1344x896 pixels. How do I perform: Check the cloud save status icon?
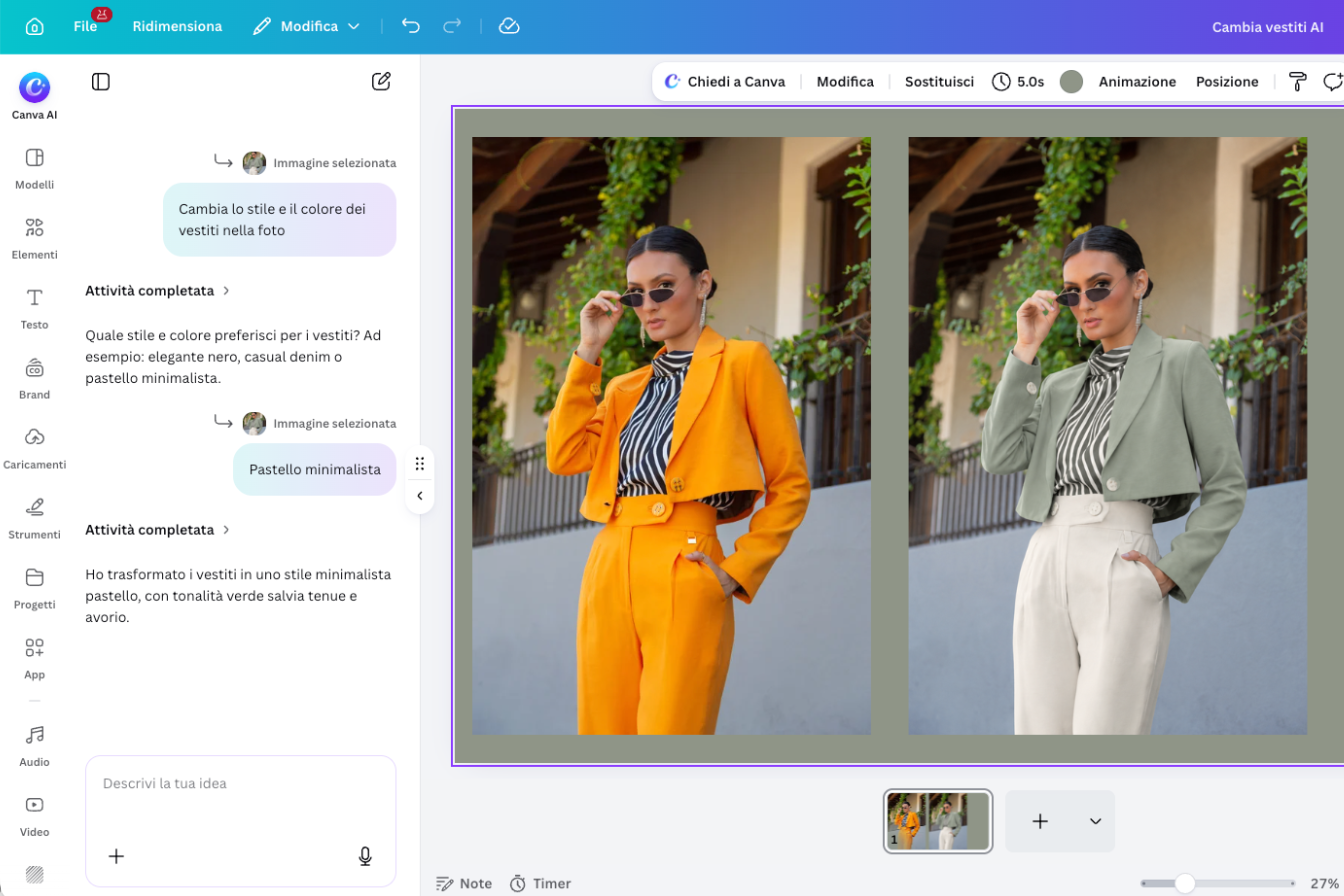pos(509,26)
